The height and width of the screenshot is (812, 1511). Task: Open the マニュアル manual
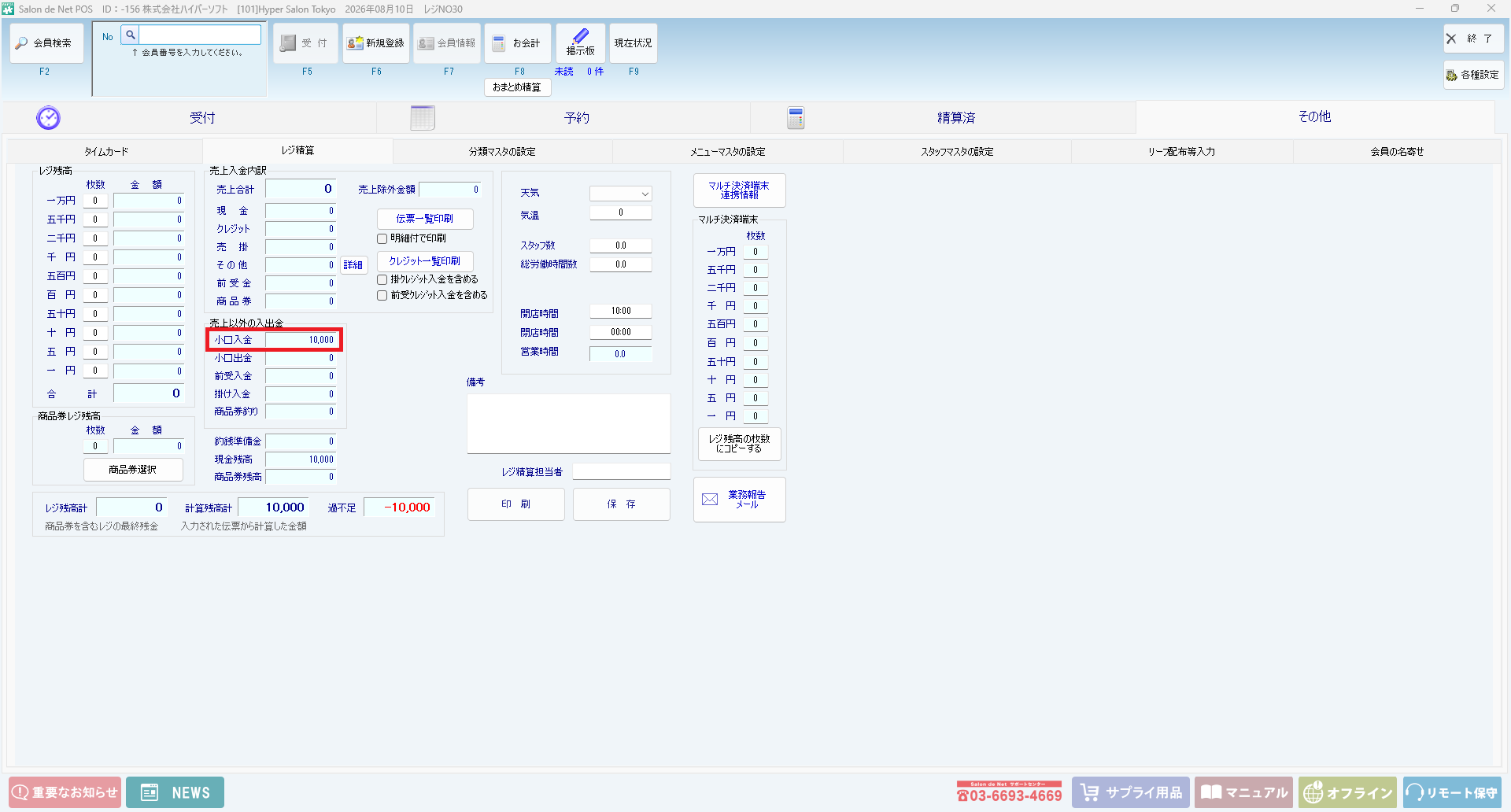click(x=1244, y=792)
